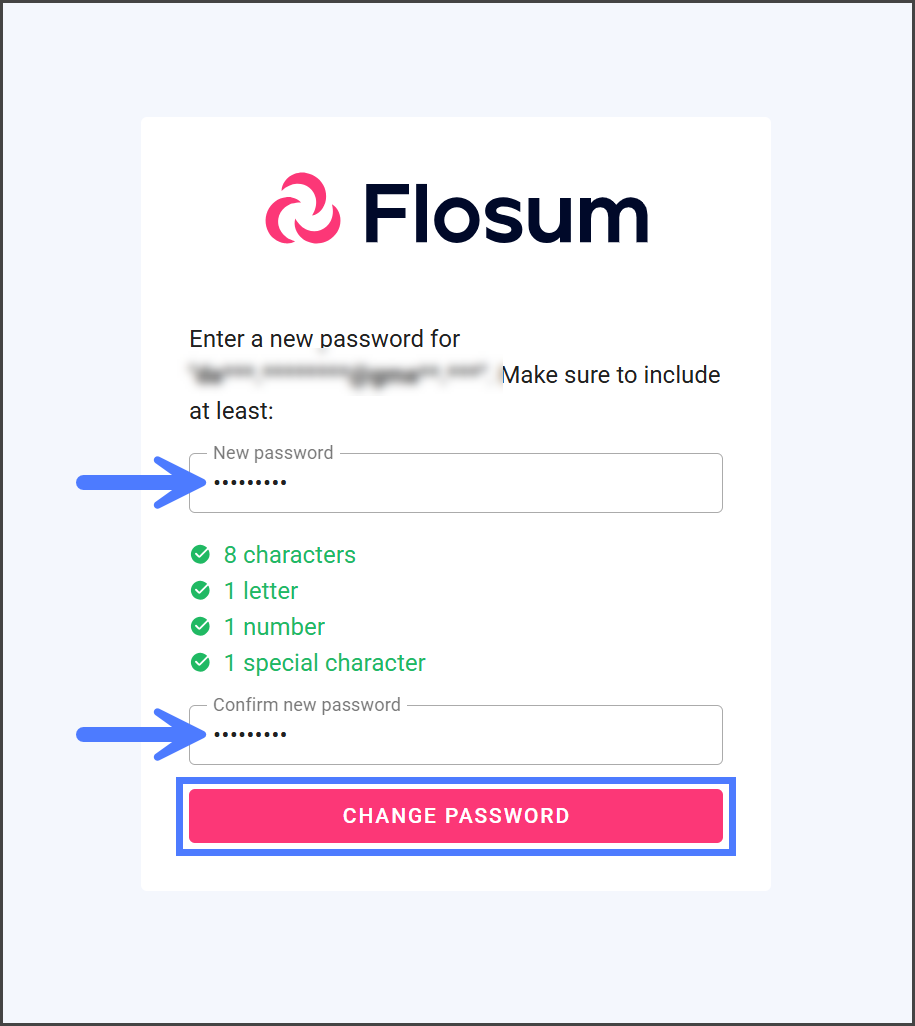Viewport: 915px width, 1026px height.
Task: Click the "1 special character" requirement text
Action: (324, 663)
